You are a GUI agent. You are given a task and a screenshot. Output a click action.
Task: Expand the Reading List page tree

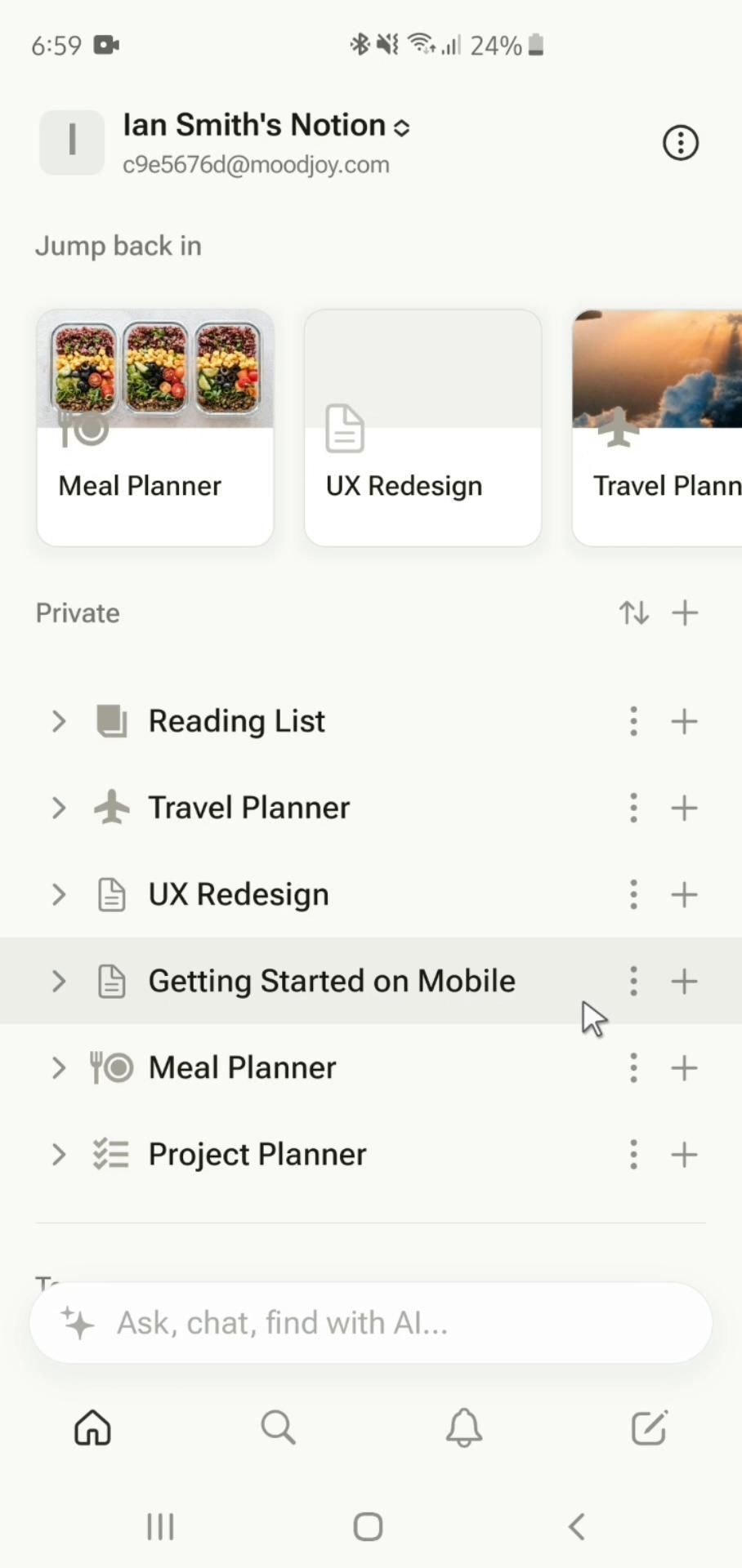click(x=58, y=721)
